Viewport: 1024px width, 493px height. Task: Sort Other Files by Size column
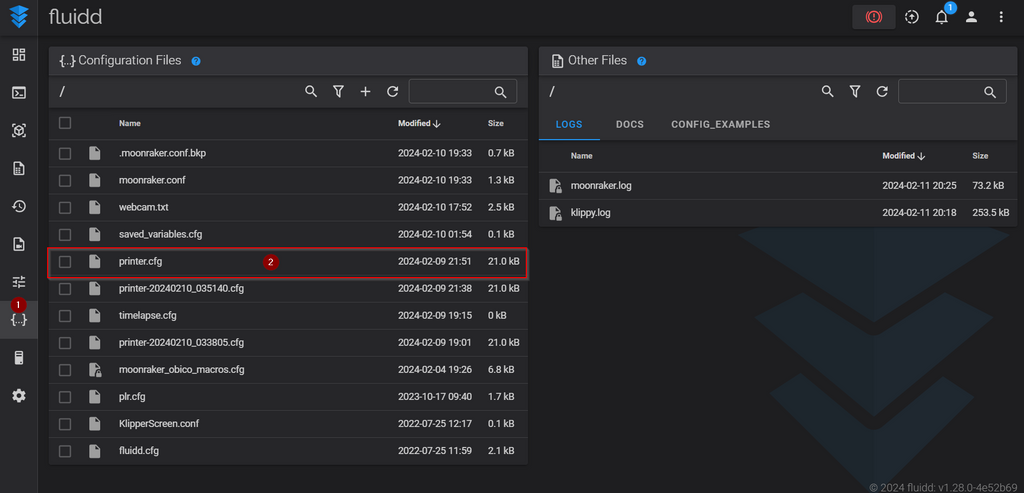coord(980,156)
